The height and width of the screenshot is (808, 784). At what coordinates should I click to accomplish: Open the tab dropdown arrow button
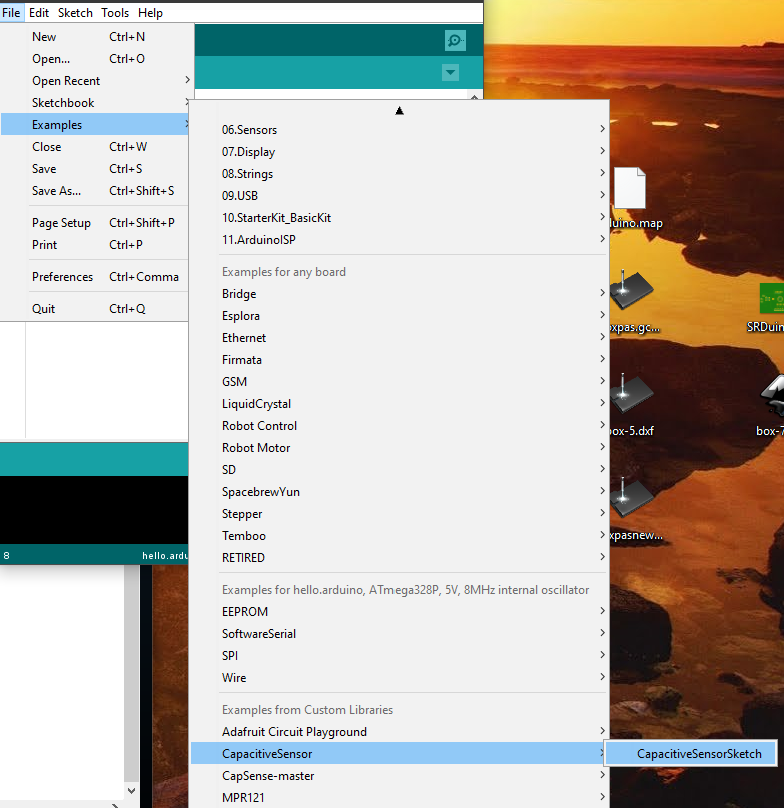click(x=451, y=72)
